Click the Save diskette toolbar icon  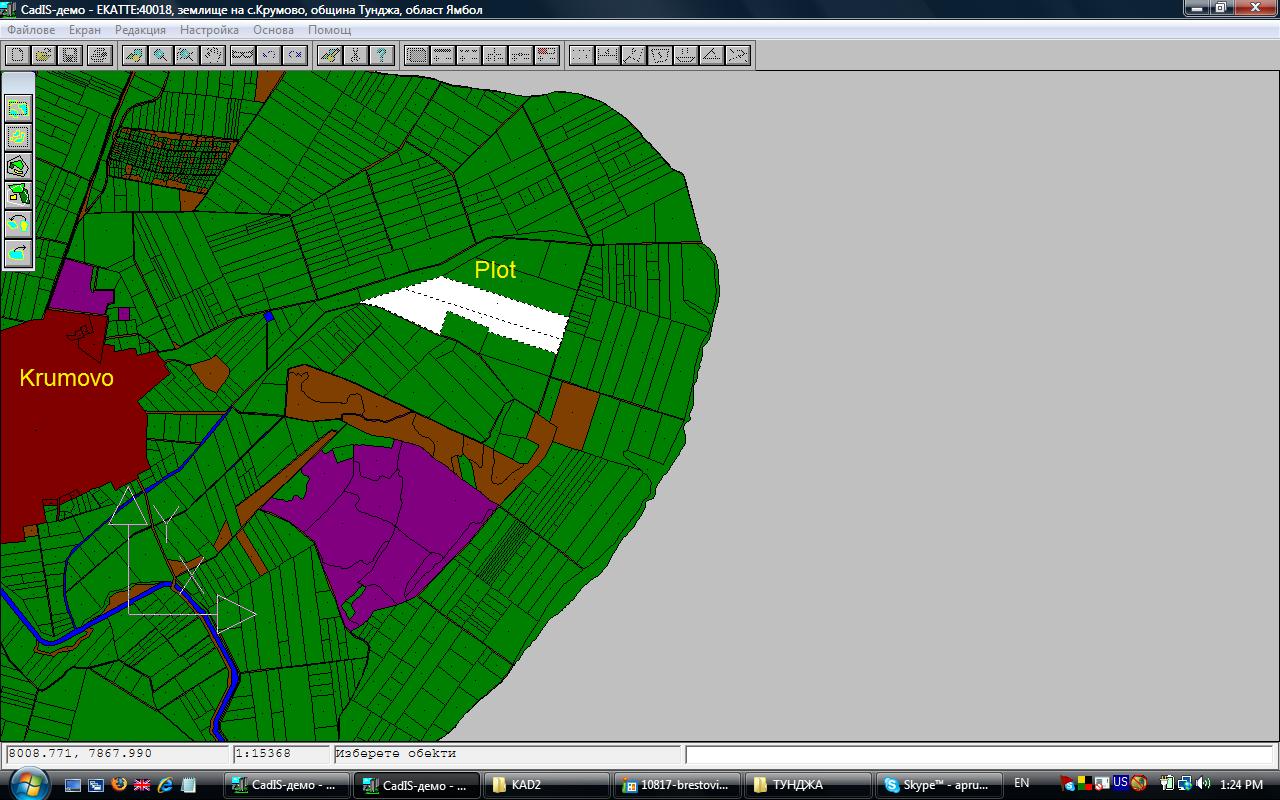[x=69, y=55]
